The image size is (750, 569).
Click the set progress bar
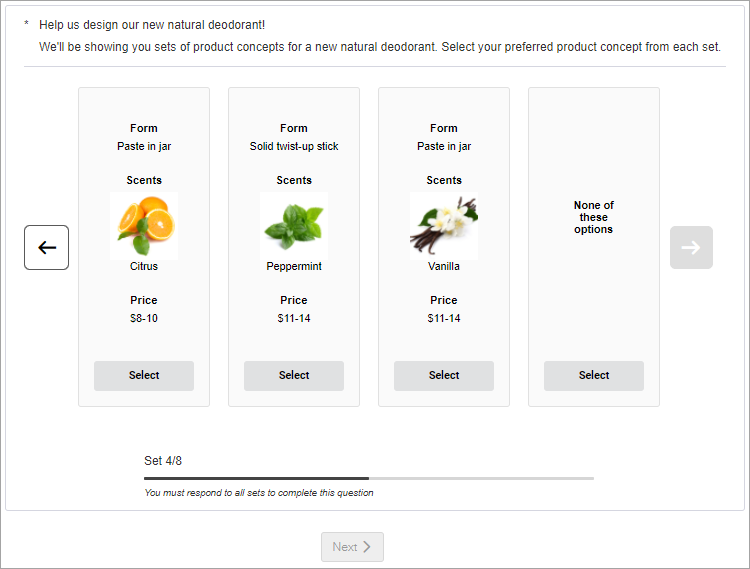pyautogui.click(x=369, y=478)
